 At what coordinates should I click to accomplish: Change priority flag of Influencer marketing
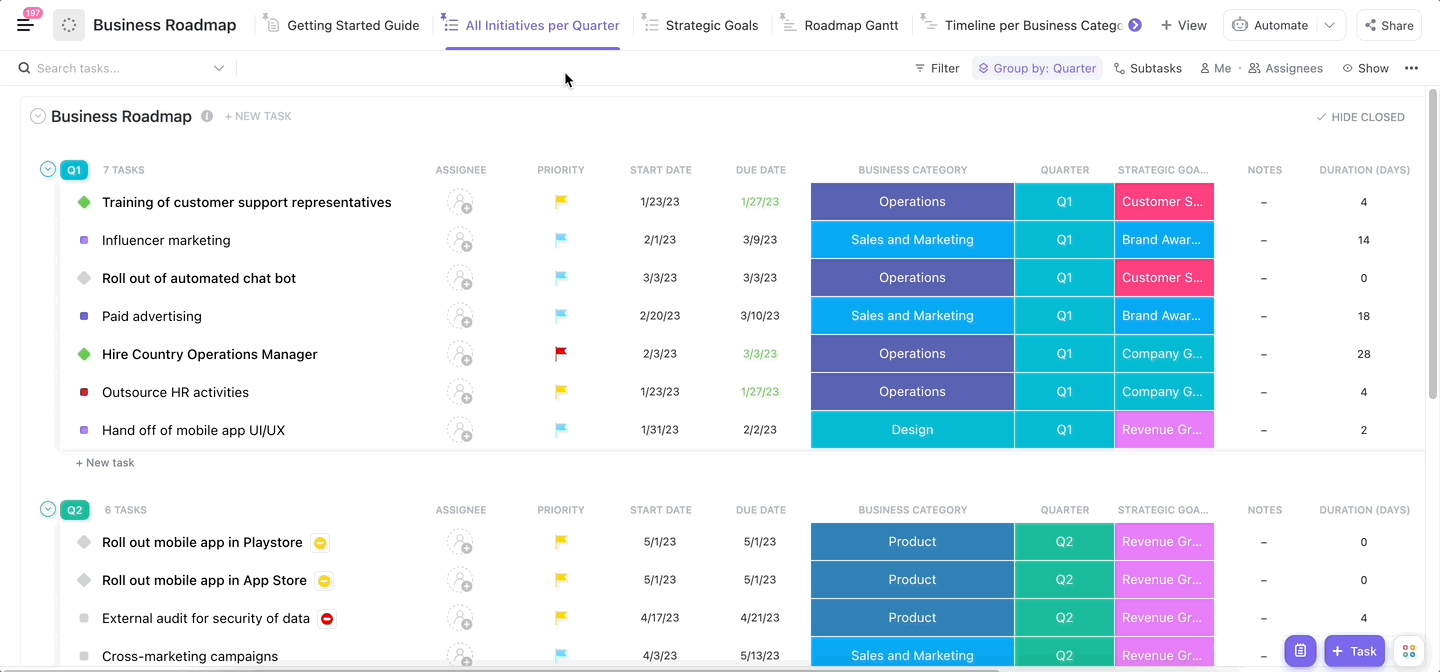[x=561, y=240]
